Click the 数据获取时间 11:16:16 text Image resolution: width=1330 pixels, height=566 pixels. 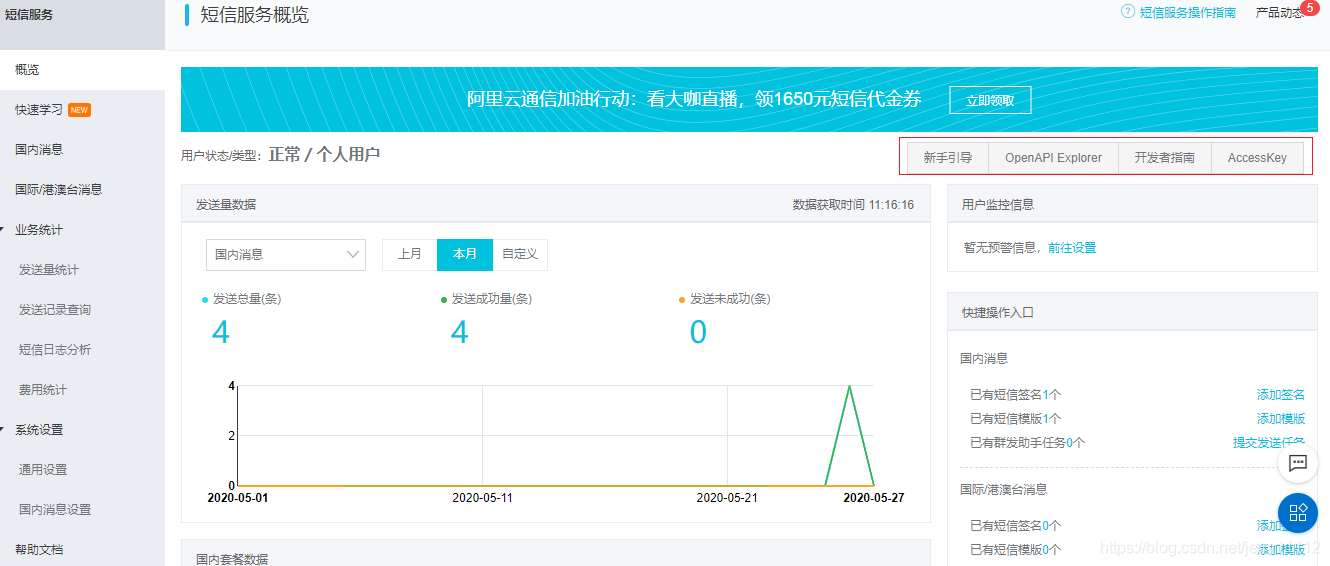(853, 204)
